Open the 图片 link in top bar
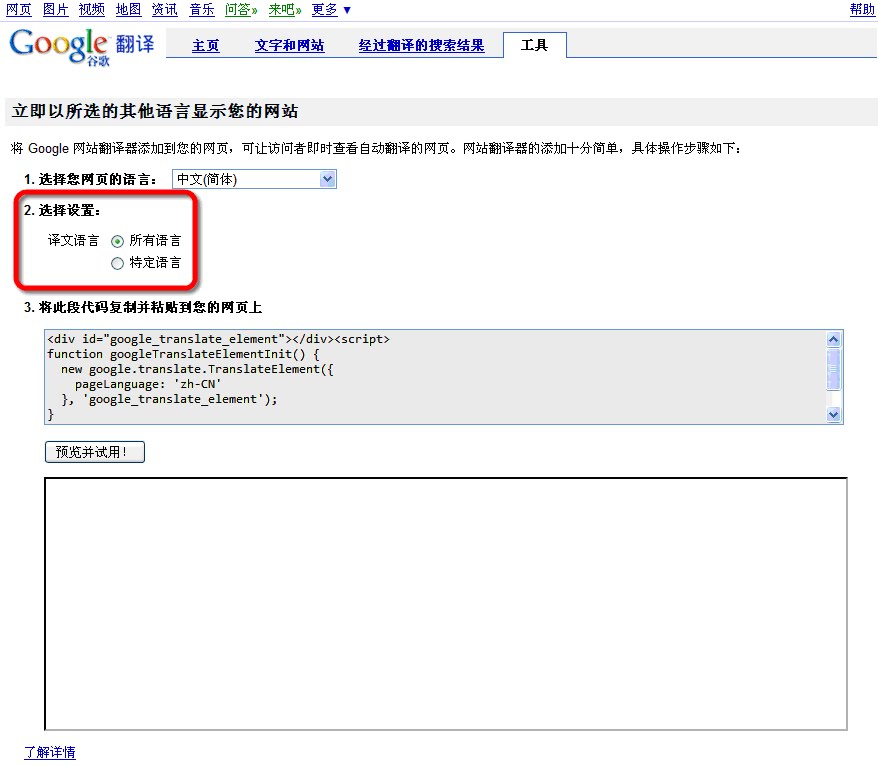This screenshot has width=878, height=766. [x=55, y=10]
